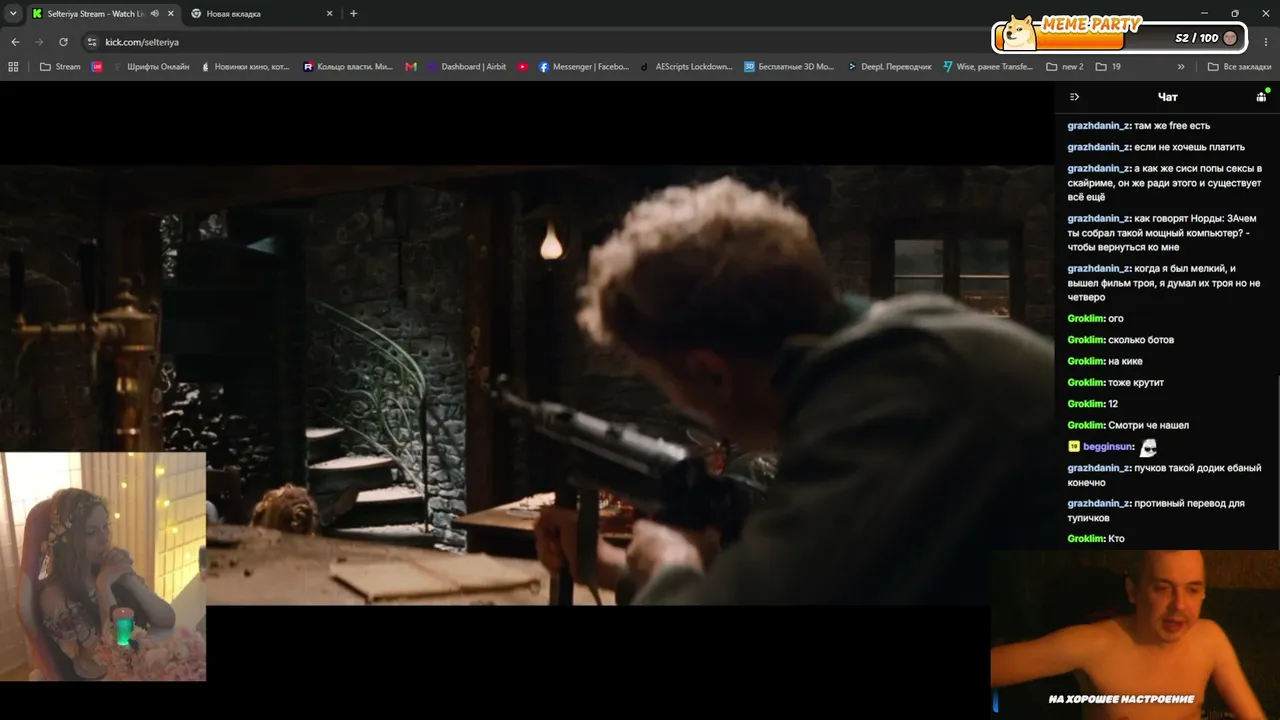Image resolution: width=1280 pixels, height=720 pixels.
Task: Open the tab search dropdown arrow
Action: (13, 14)
